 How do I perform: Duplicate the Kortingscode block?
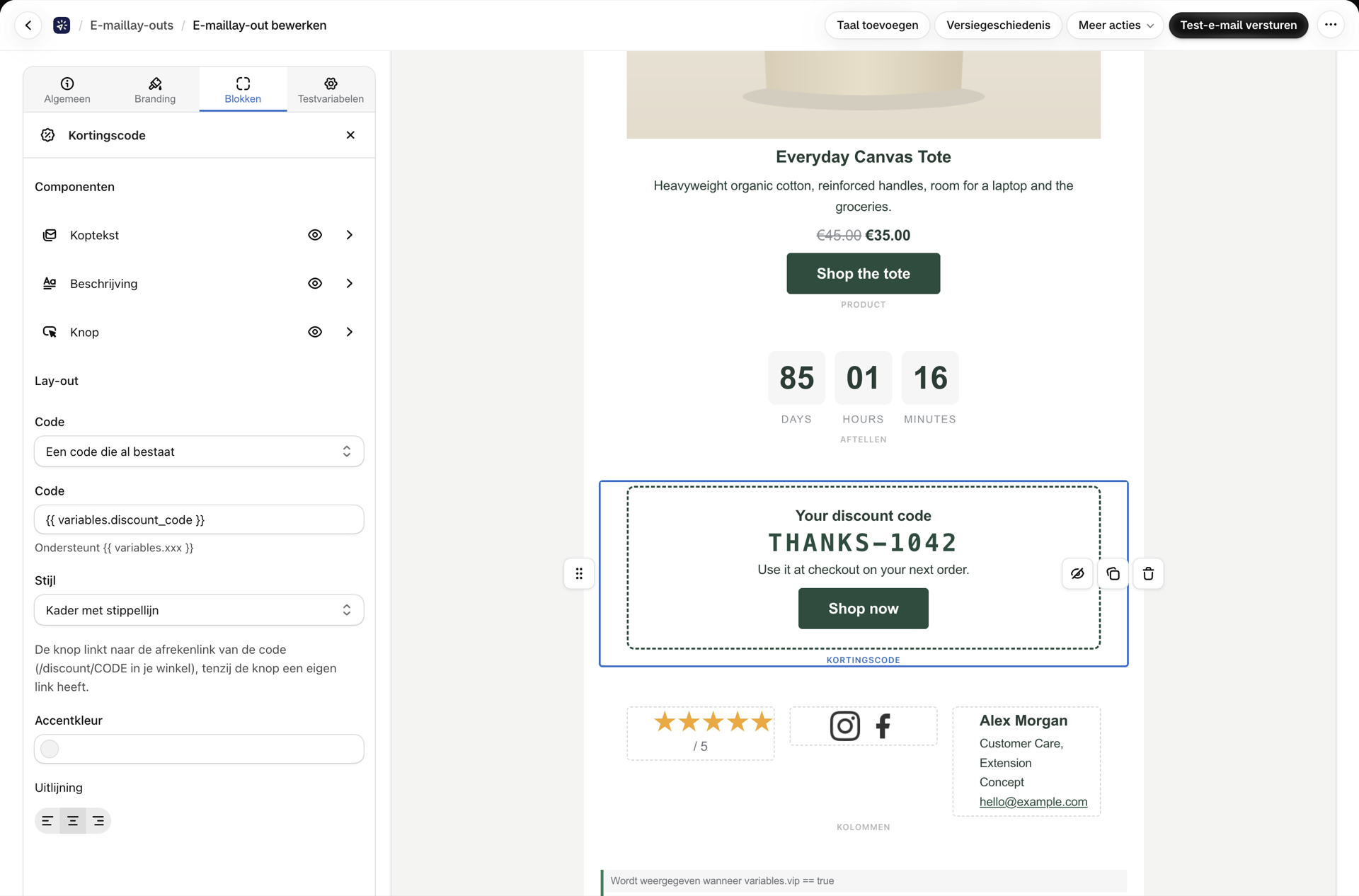(1113, 573)
